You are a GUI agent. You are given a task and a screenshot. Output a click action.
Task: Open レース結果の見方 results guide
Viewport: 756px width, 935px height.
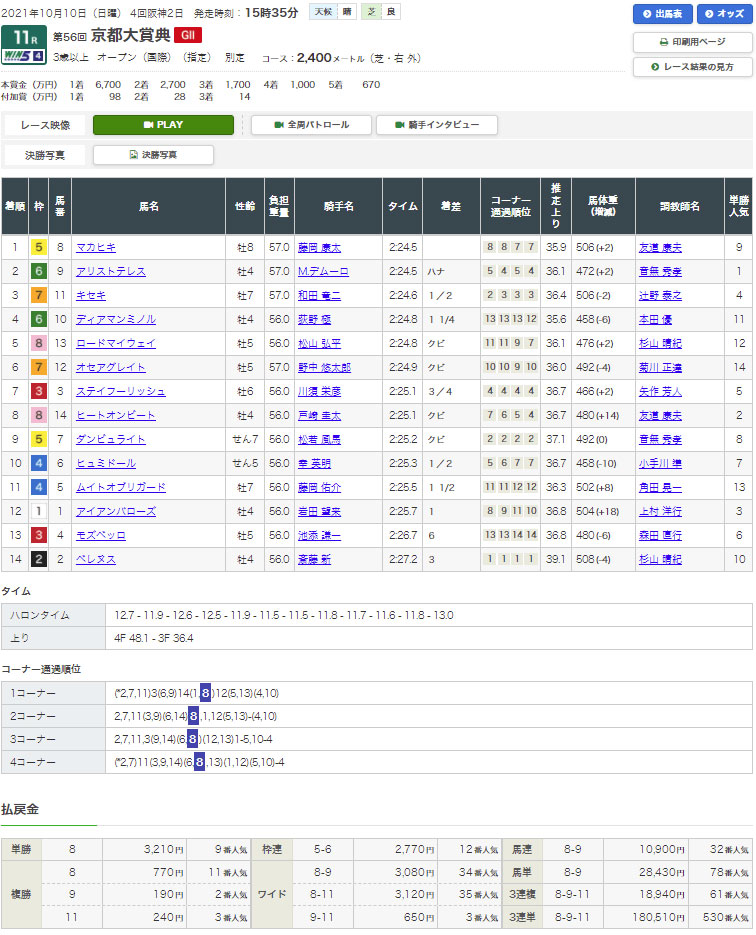pyautogui.click(x=692, y=67)
